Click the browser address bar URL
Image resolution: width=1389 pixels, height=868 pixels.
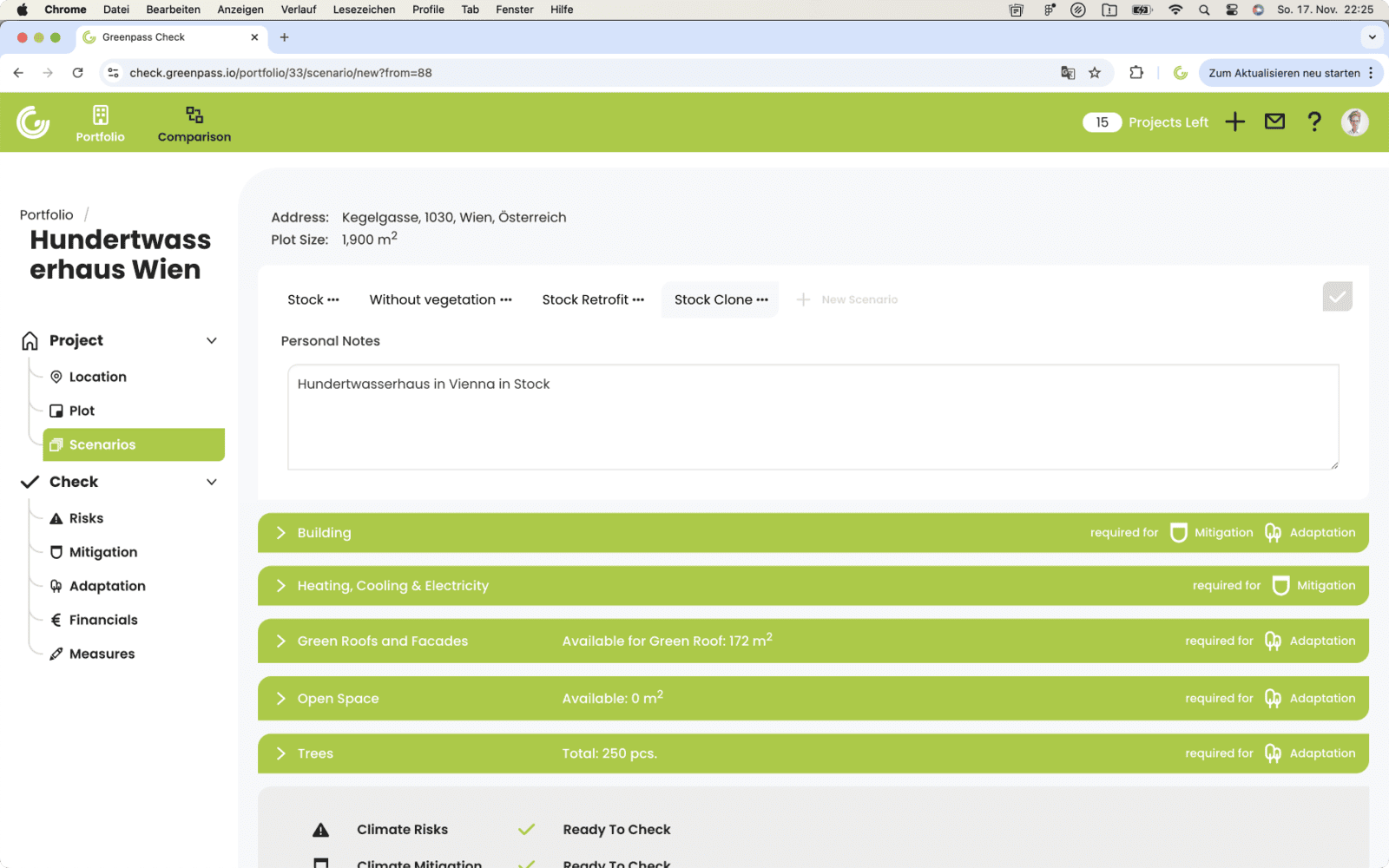[x=280, y=73]
